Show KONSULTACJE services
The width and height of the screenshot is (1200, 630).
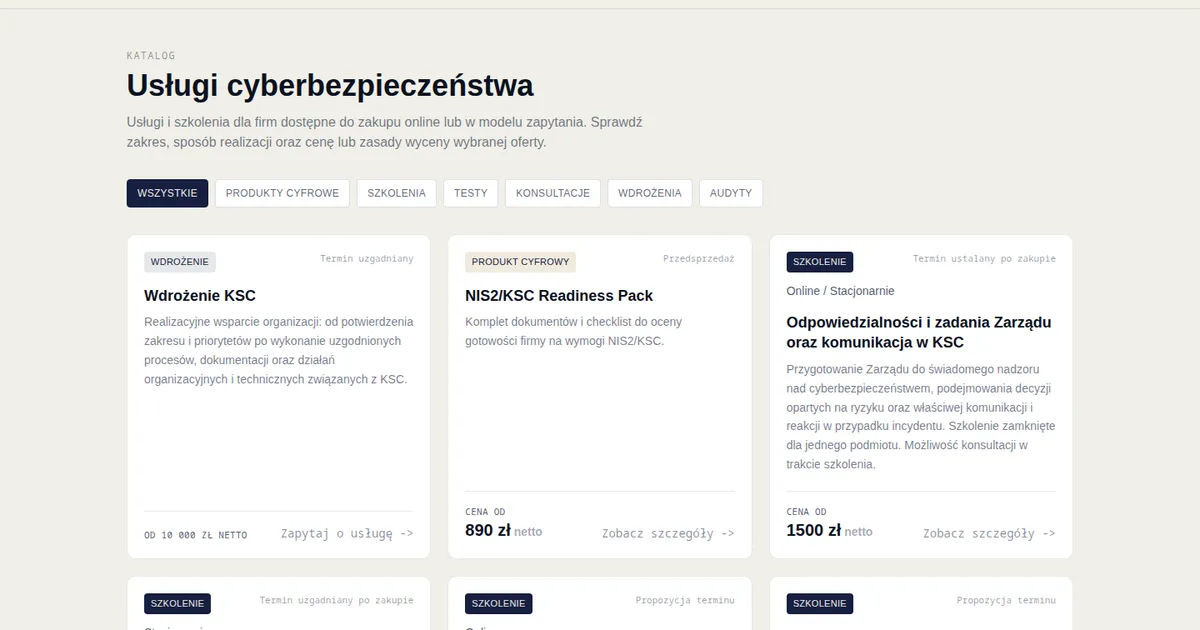click(x=553, y=193)
